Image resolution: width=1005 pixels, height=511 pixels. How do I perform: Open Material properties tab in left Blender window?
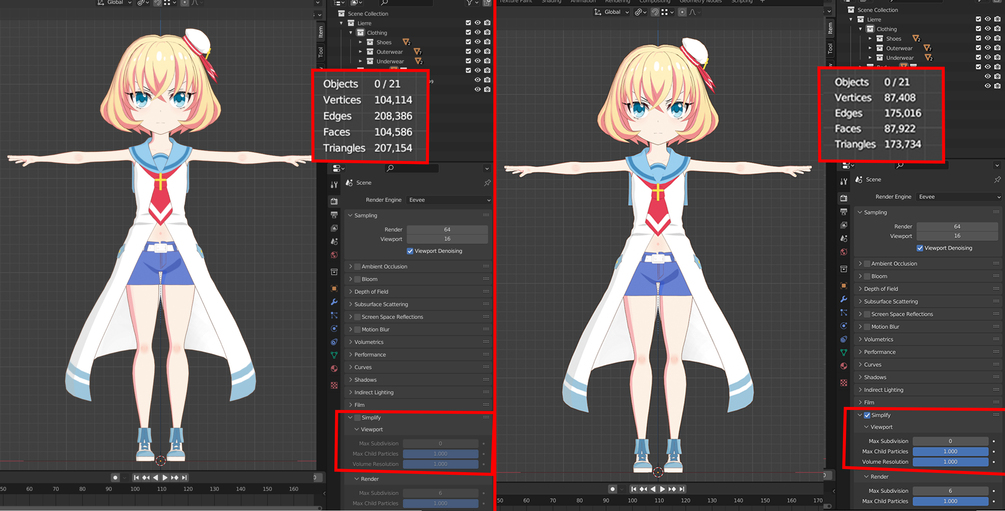click(334, 369)
